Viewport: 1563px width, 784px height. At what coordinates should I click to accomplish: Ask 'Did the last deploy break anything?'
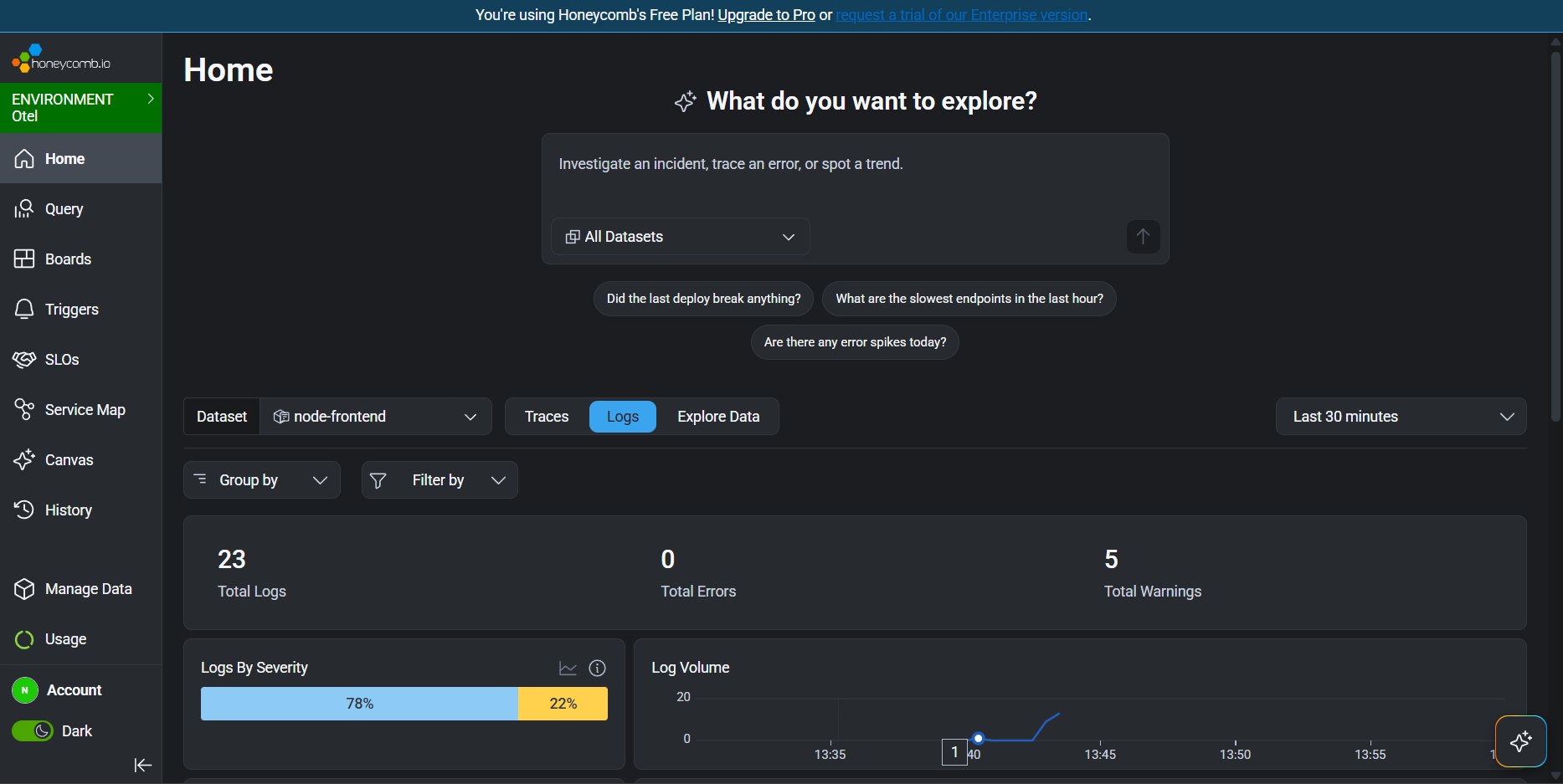(703, 299)
